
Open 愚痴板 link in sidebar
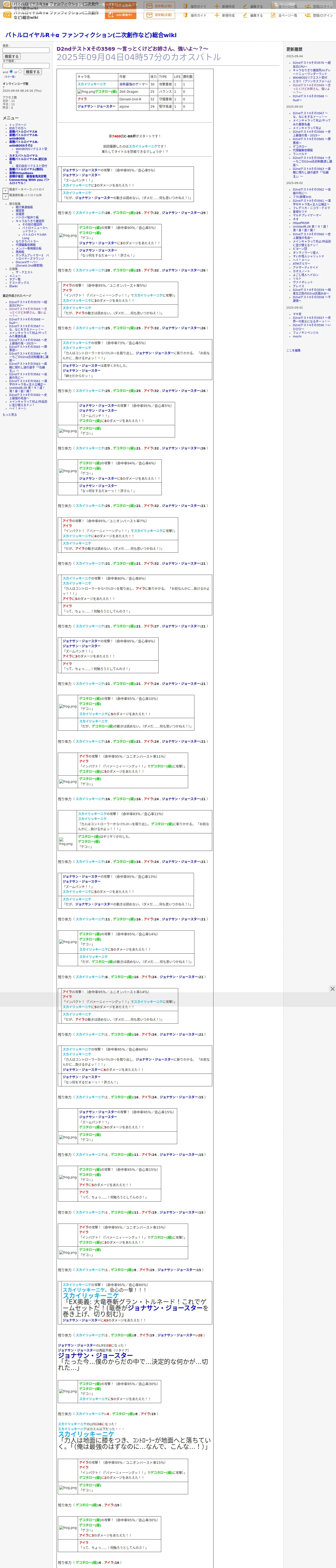coord(20,251)
